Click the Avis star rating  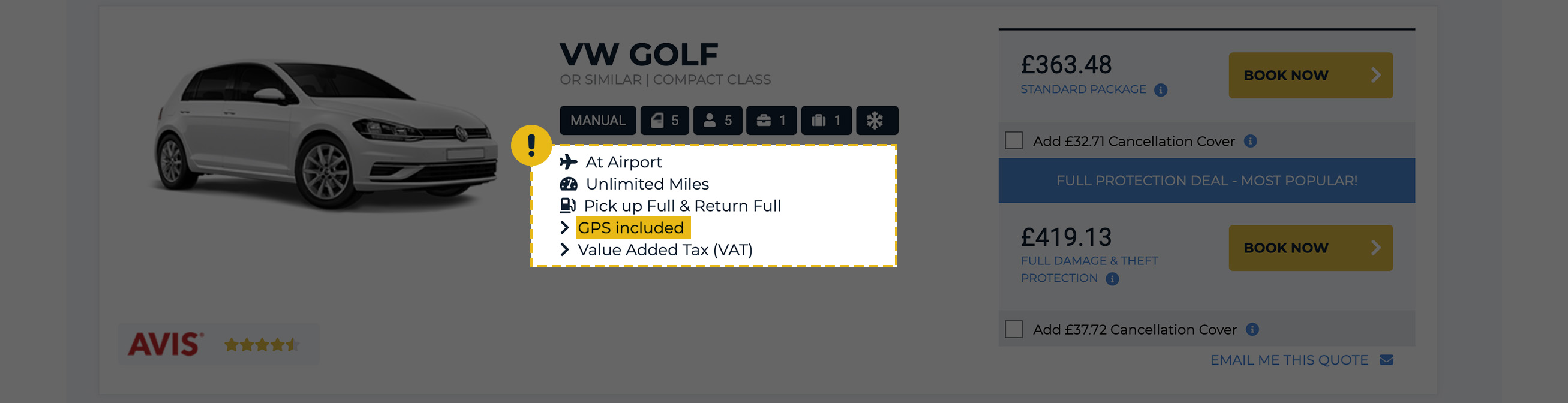[262, 345]
